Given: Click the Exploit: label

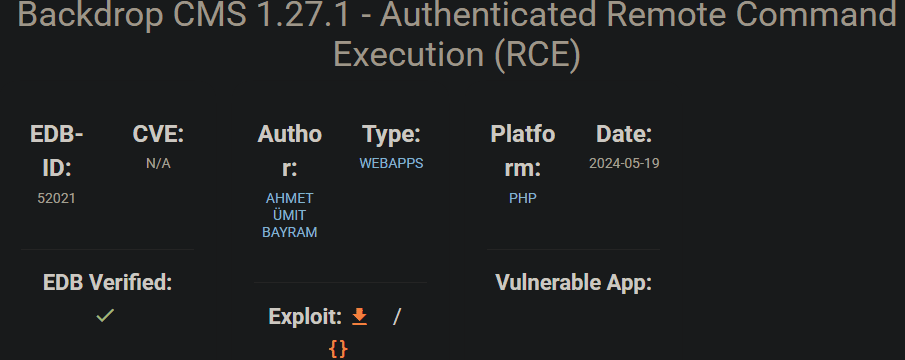Looking at the screenshot, I should [305, 316].
